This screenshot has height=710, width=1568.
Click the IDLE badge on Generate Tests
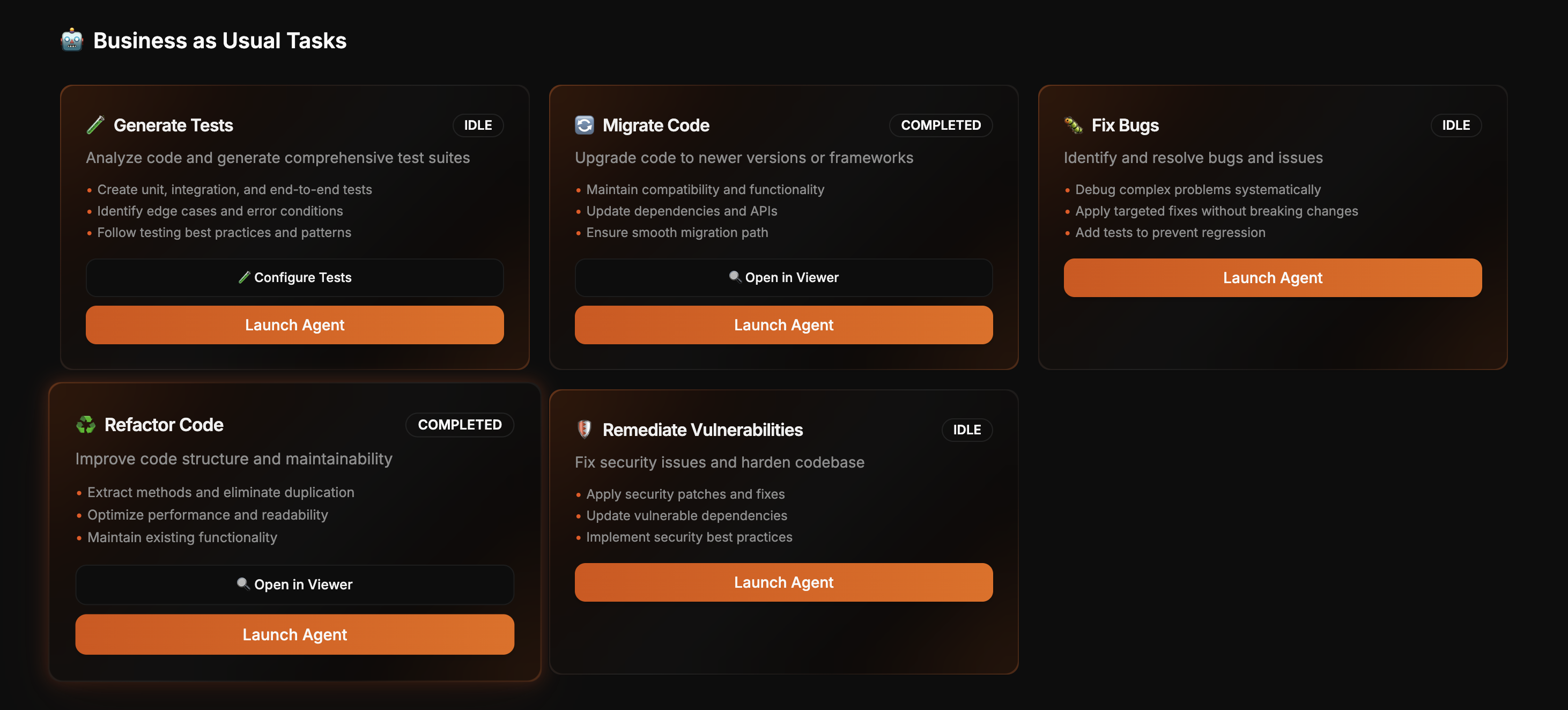tap(478, 125)
